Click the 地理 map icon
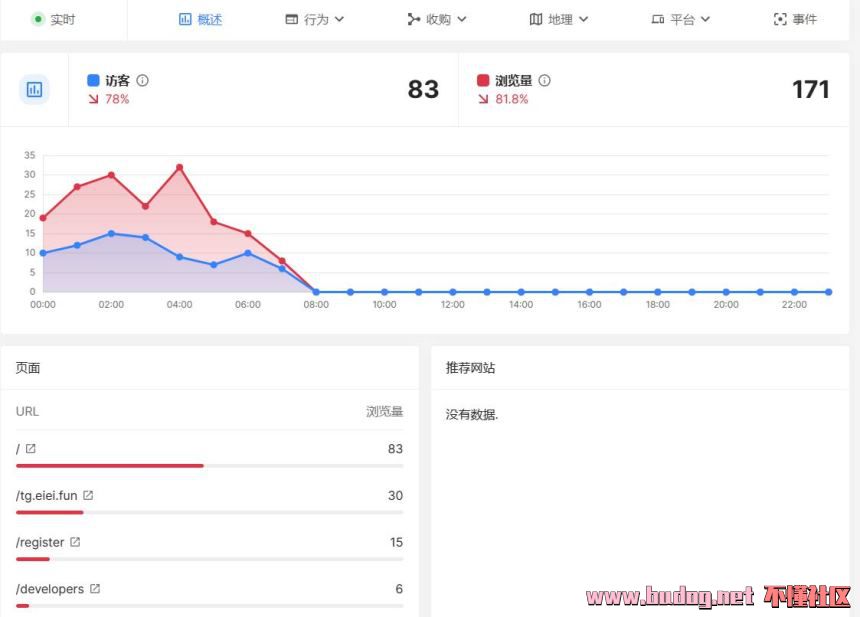 [x=536, y=20]
